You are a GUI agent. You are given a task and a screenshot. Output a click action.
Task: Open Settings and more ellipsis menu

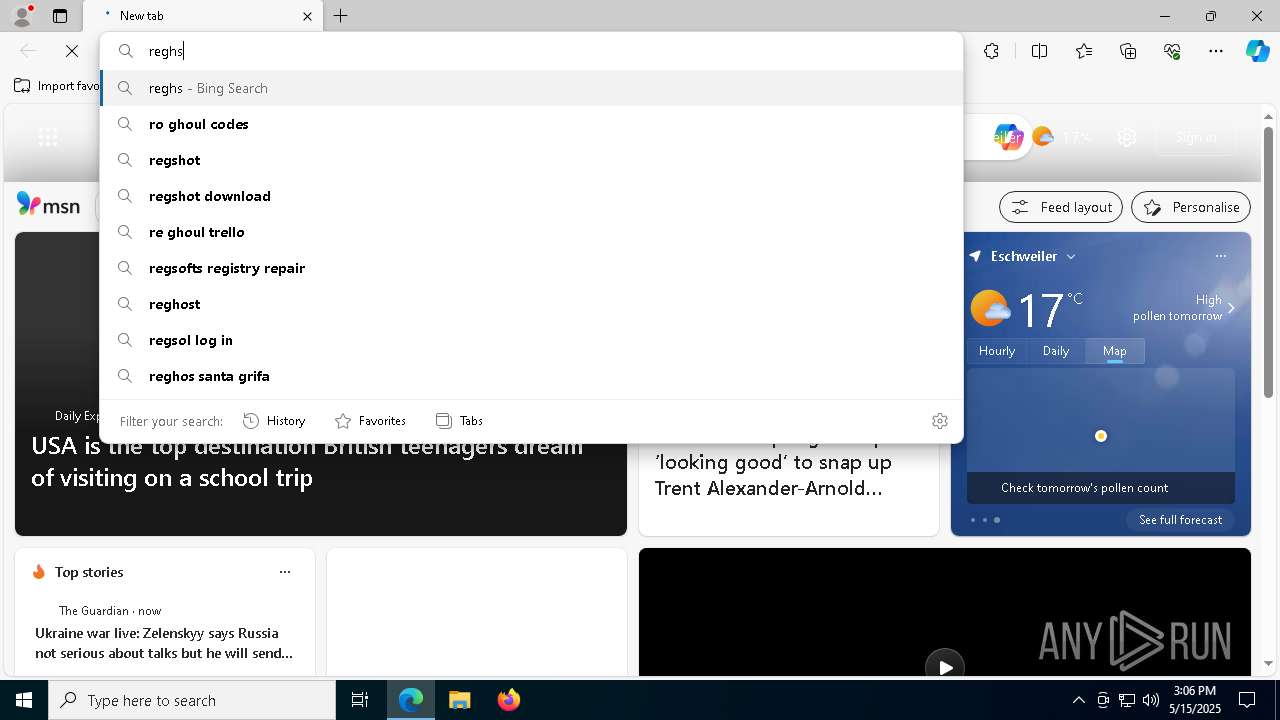tap(1216, 51)
